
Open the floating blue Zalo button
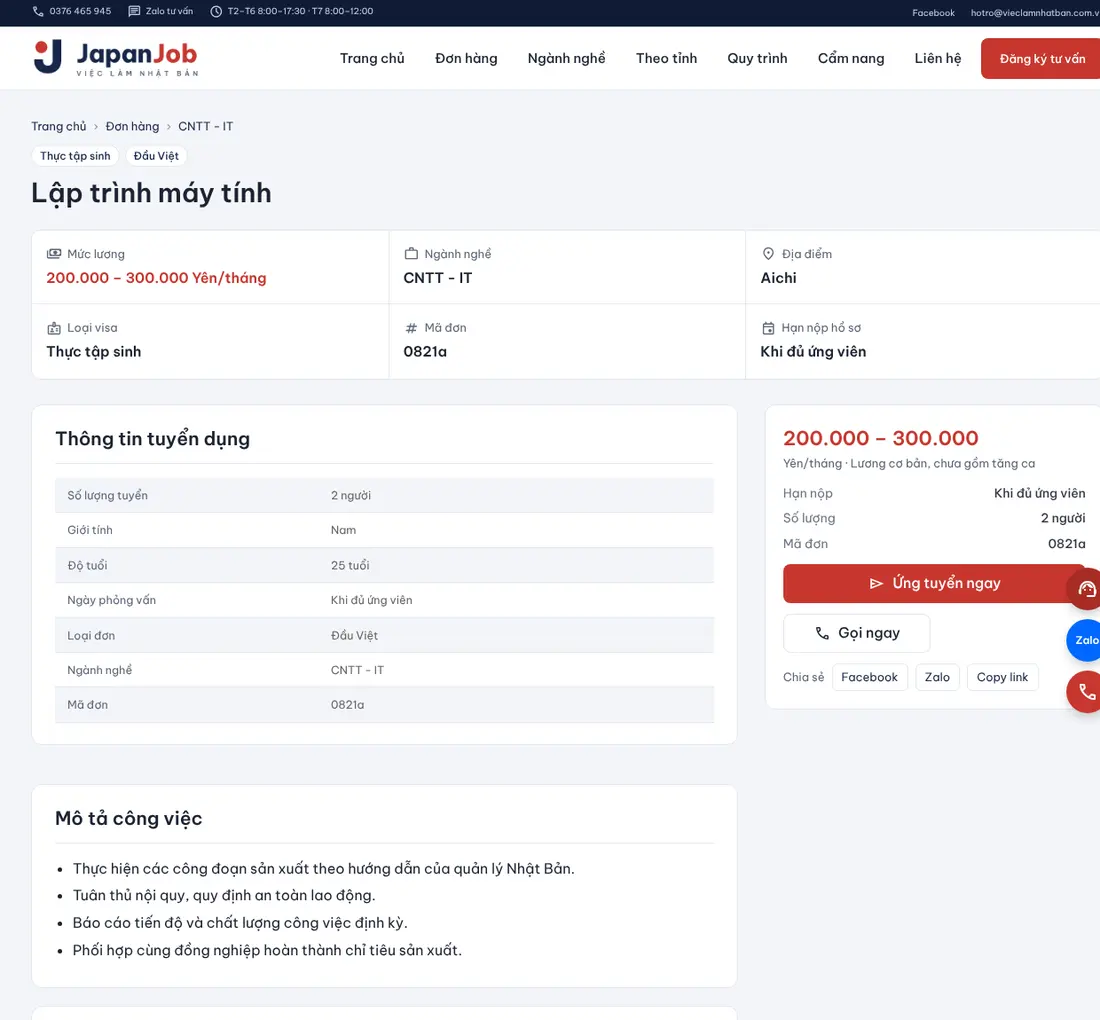[x=1085, y=640]
